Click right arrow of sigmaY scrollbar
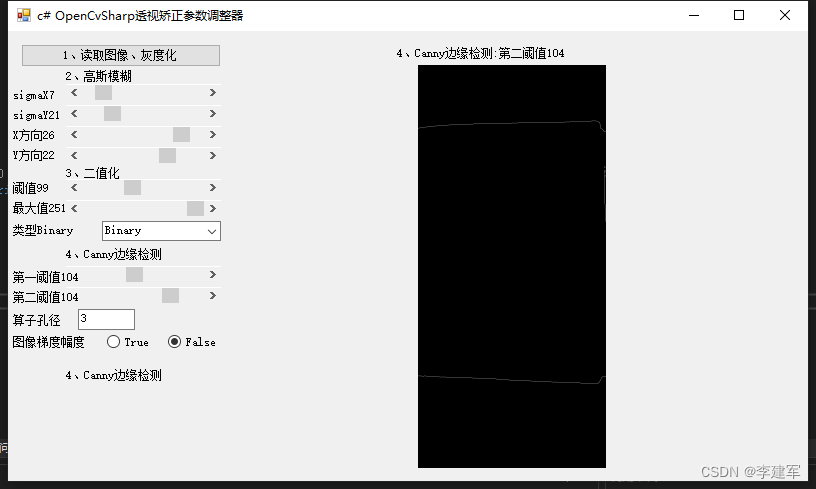This screenshot has height=489, width=816. tap(212, 113)
